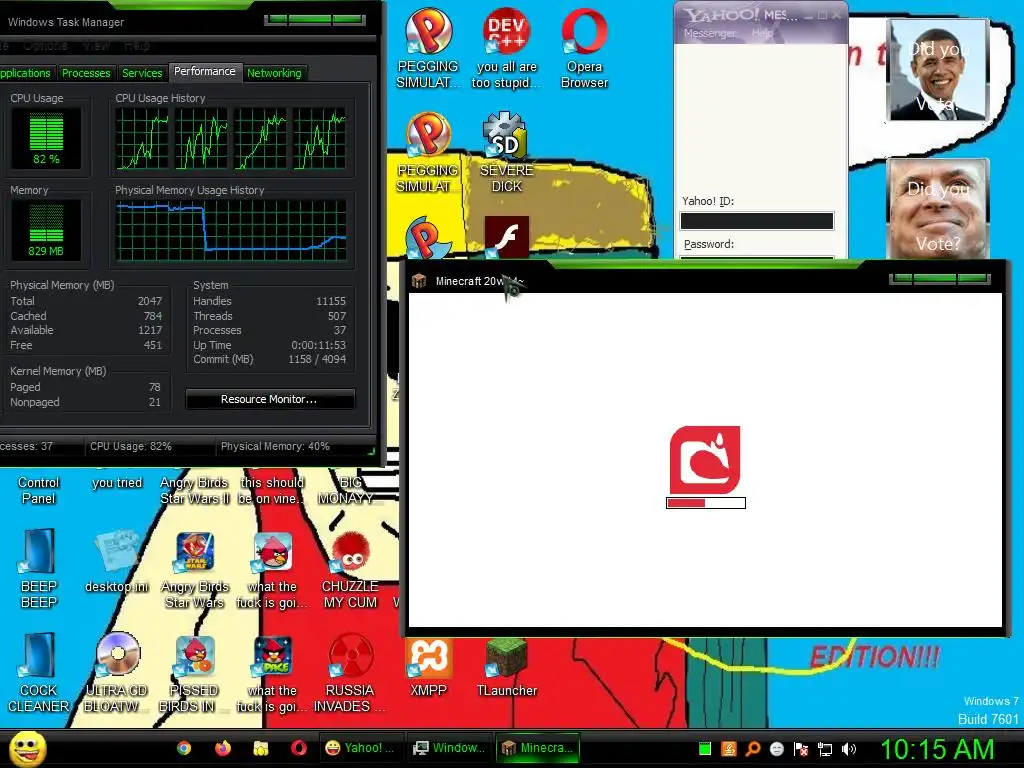The width and height of the screenshot is (1024, 768).
Task: Click the red Mojang logo
Action: pos(705,460)
